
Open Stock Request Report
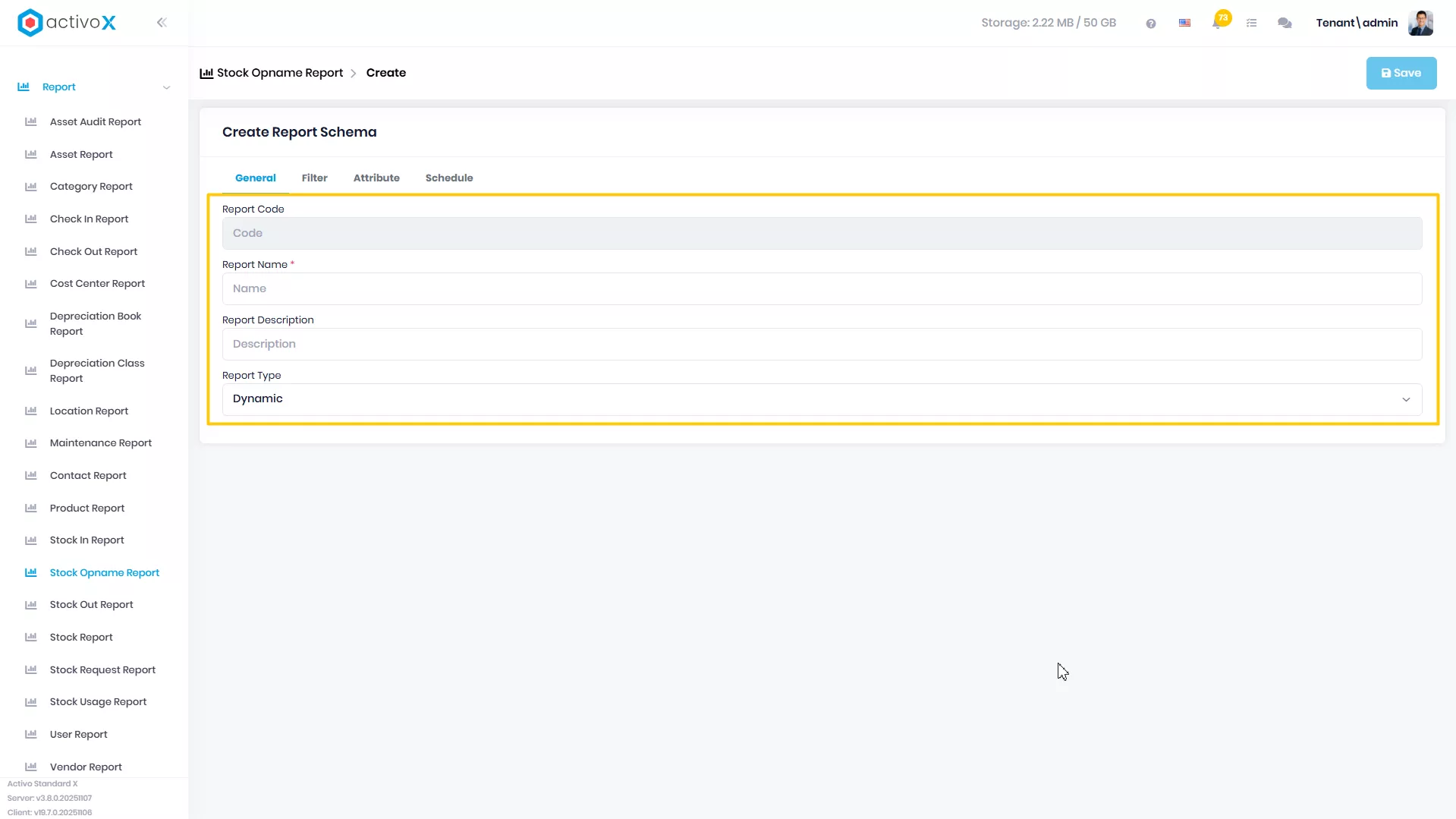(102, 669)
